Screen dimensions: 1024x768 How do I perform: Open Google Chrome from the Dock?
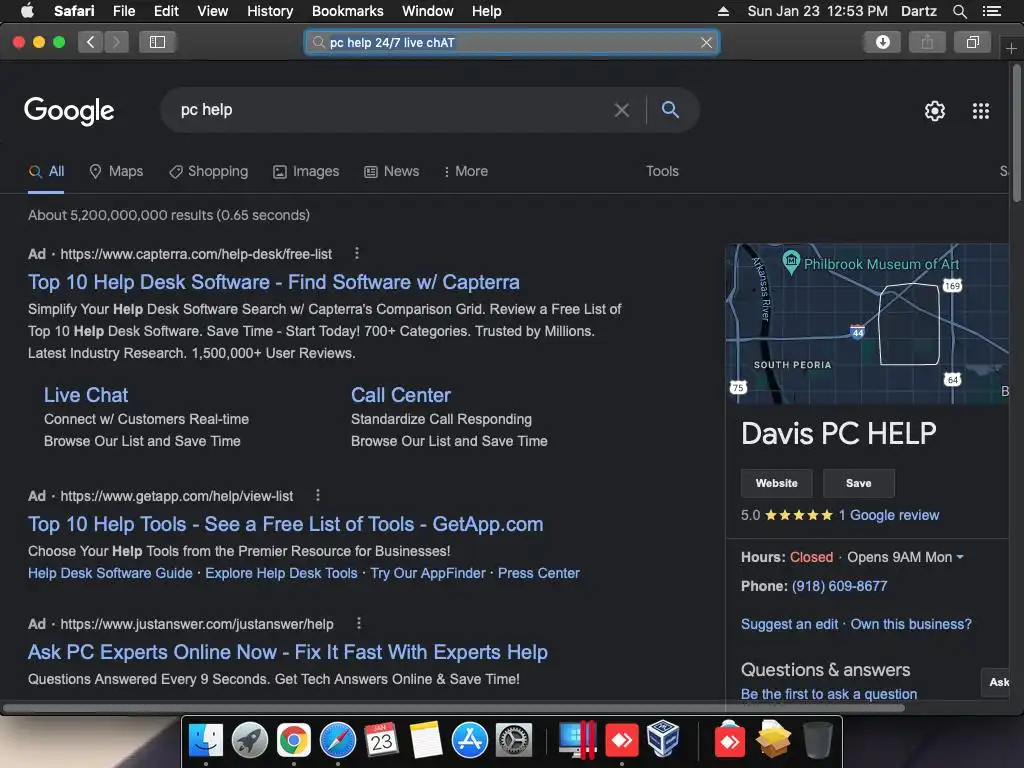pos(294,740)
